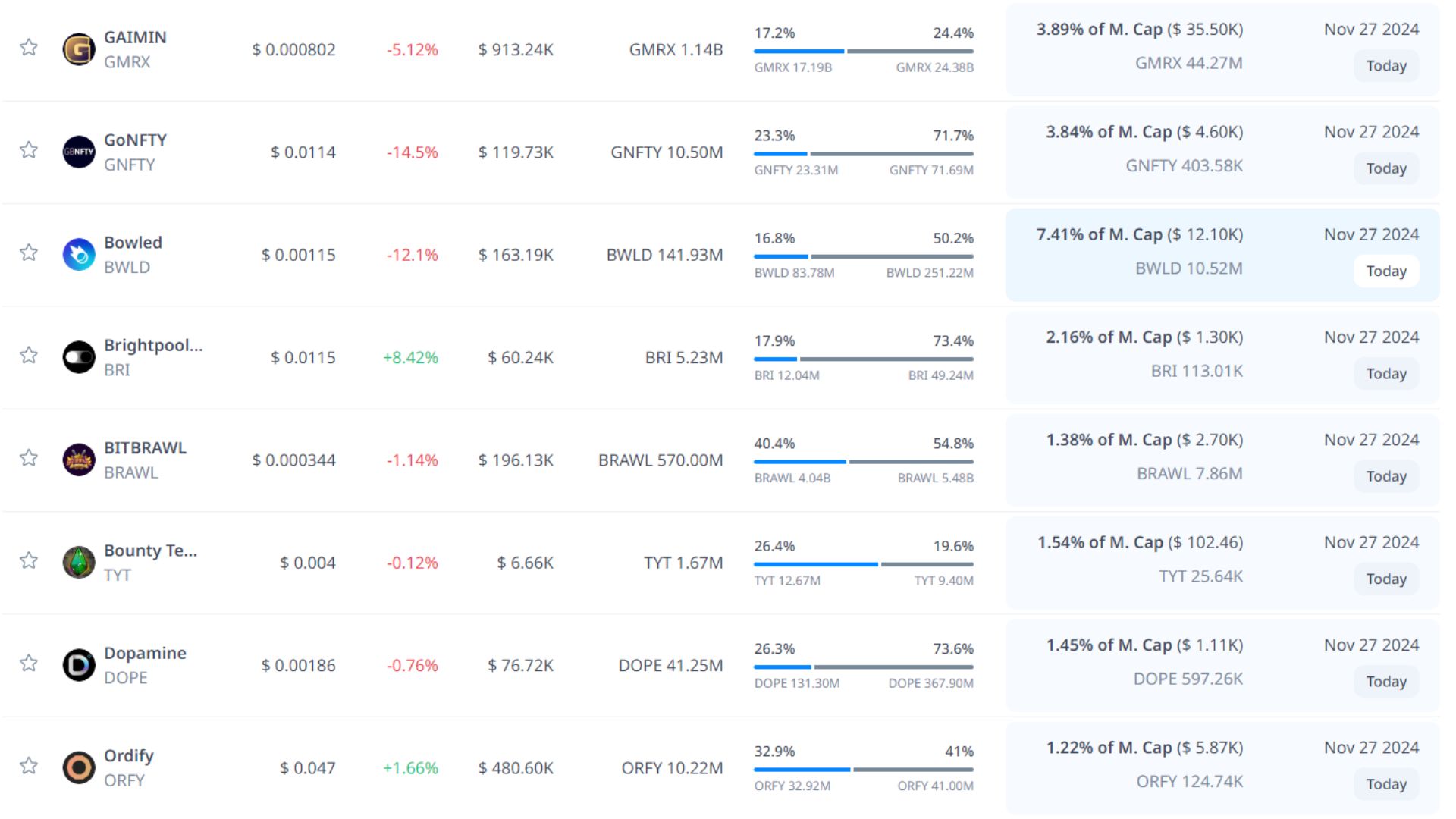Screen dimensions: 1456x819
Task: Click the GoNFTY coin logo icon
Action: click(78, 152)
